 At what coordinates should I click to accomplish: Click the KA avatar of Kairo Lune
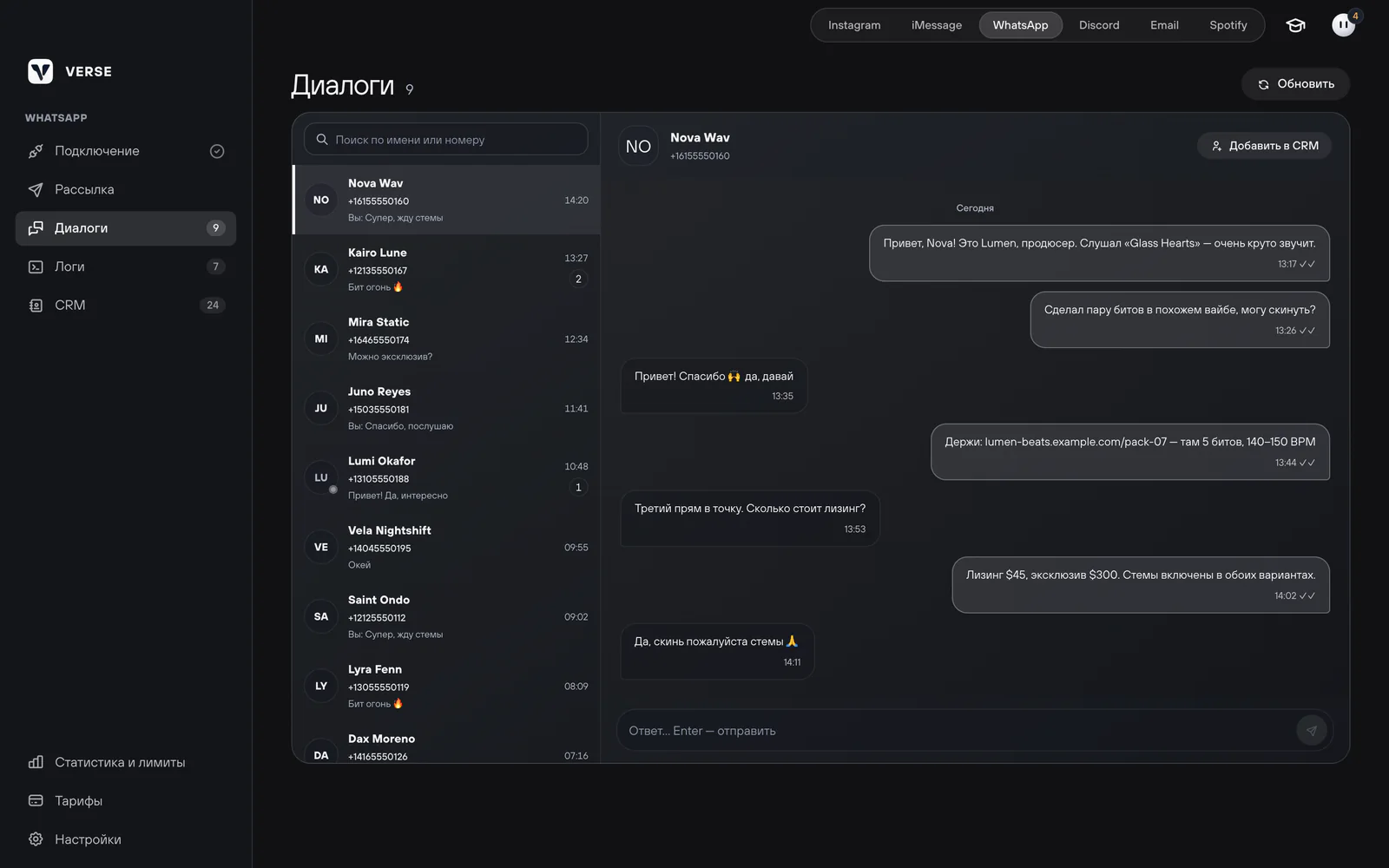321,269
